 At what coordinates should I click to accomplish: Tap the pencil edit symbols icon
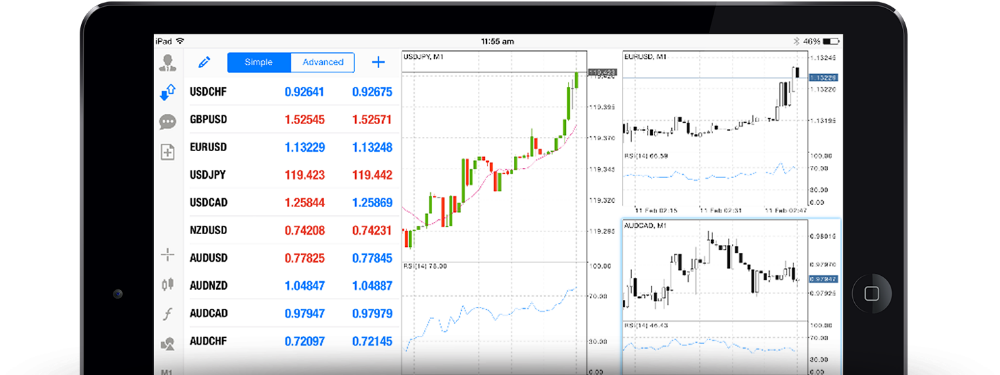(x=204, y=62)
